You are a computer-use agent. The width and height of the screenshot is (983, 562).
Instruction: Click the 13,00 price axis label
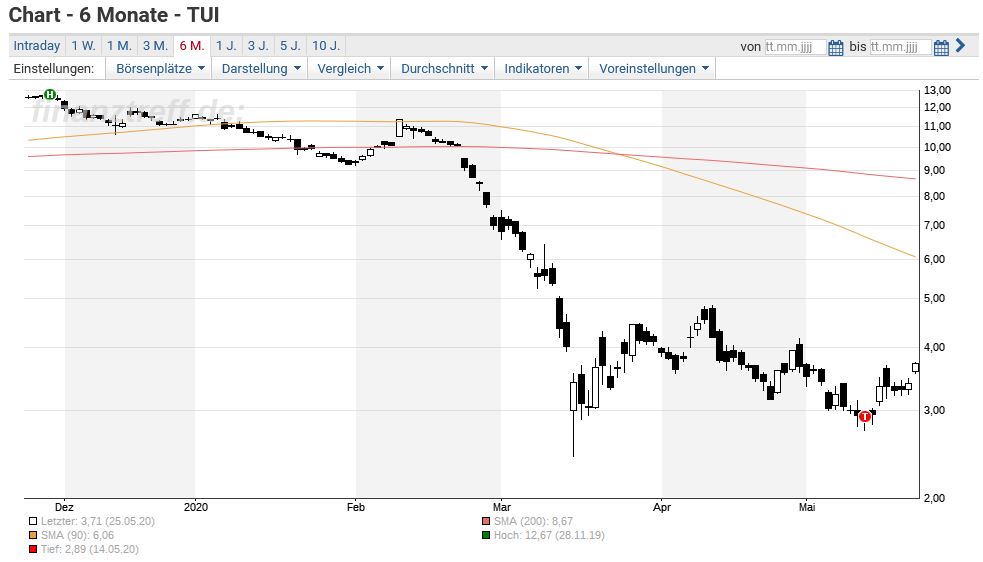pyautogui.click(x=937, y=90)
